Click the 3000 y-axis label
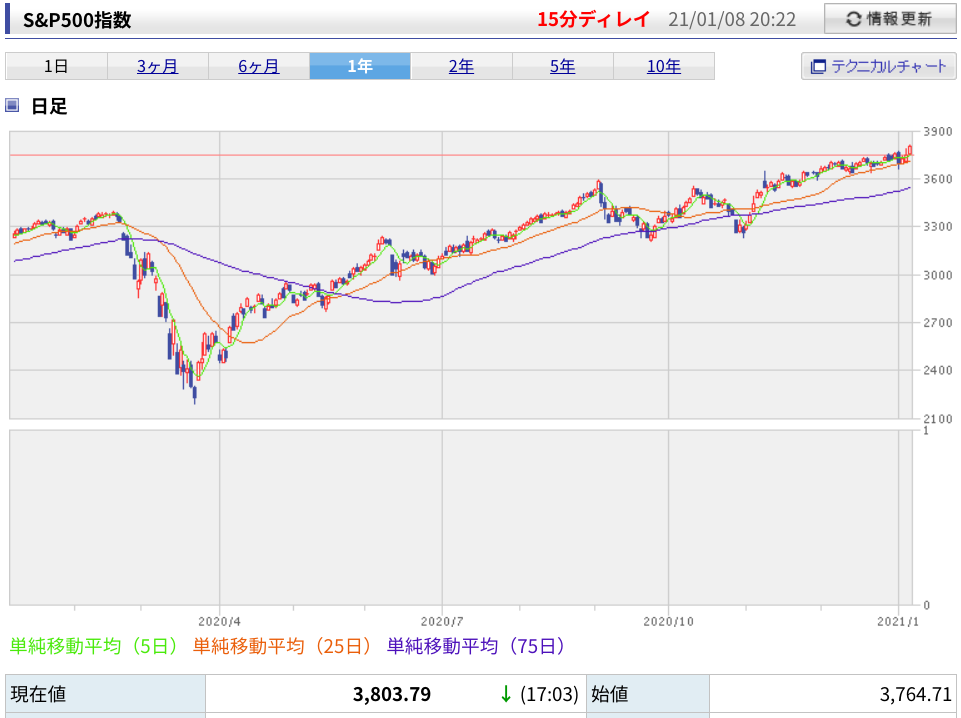Viewport: 961px width, 718px height. click(x=938, y=275)
